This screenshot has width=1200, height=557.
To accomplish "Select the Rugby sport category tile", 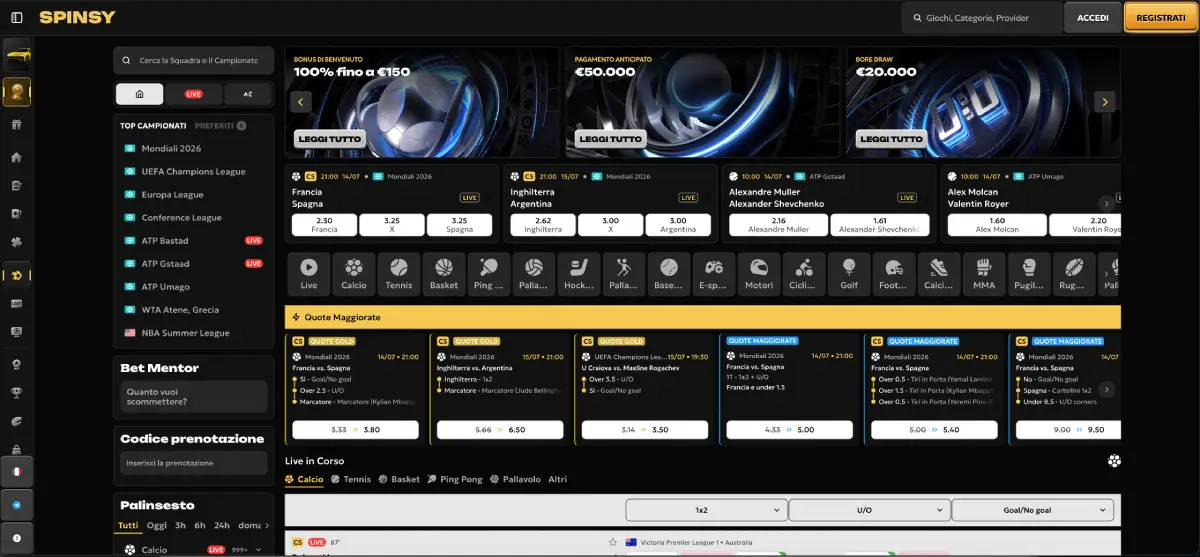I will tap(1074, 273).
